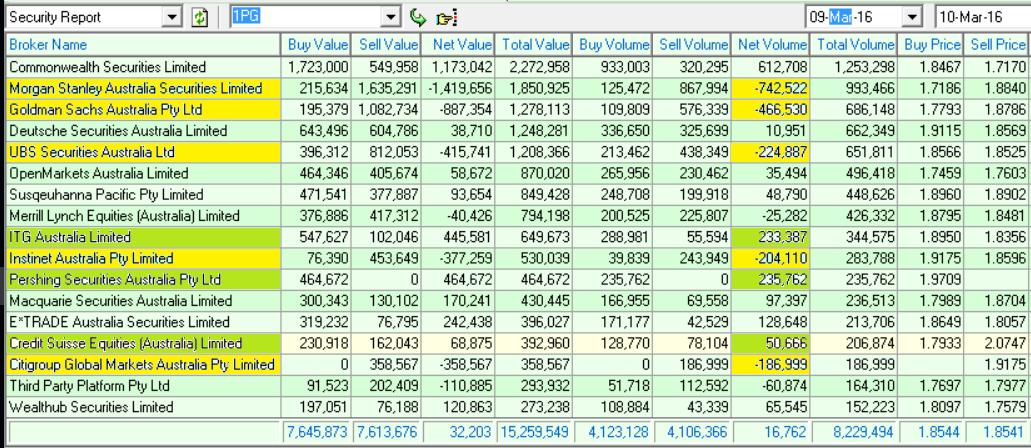Click Net Value cell -1,419,656

(x=459, y=88)
